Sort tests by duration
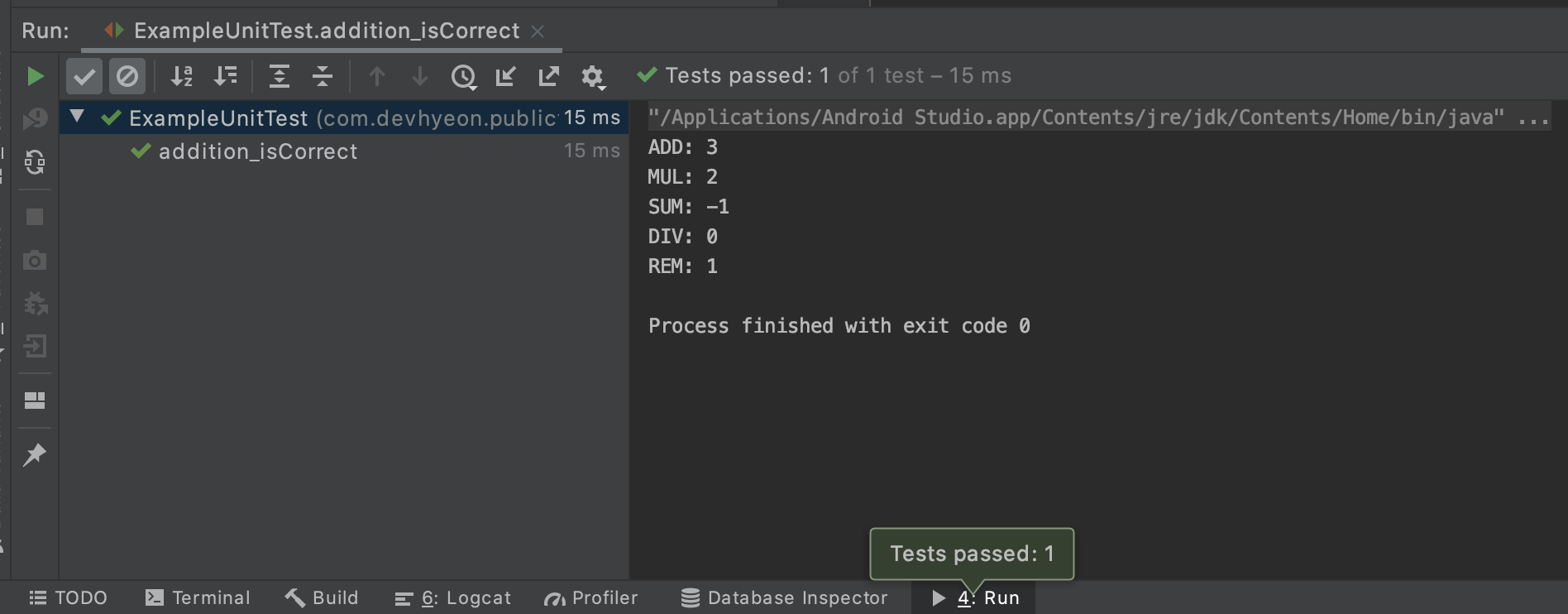The width and height of the screenshot is (1568, 614). (225, 76)
